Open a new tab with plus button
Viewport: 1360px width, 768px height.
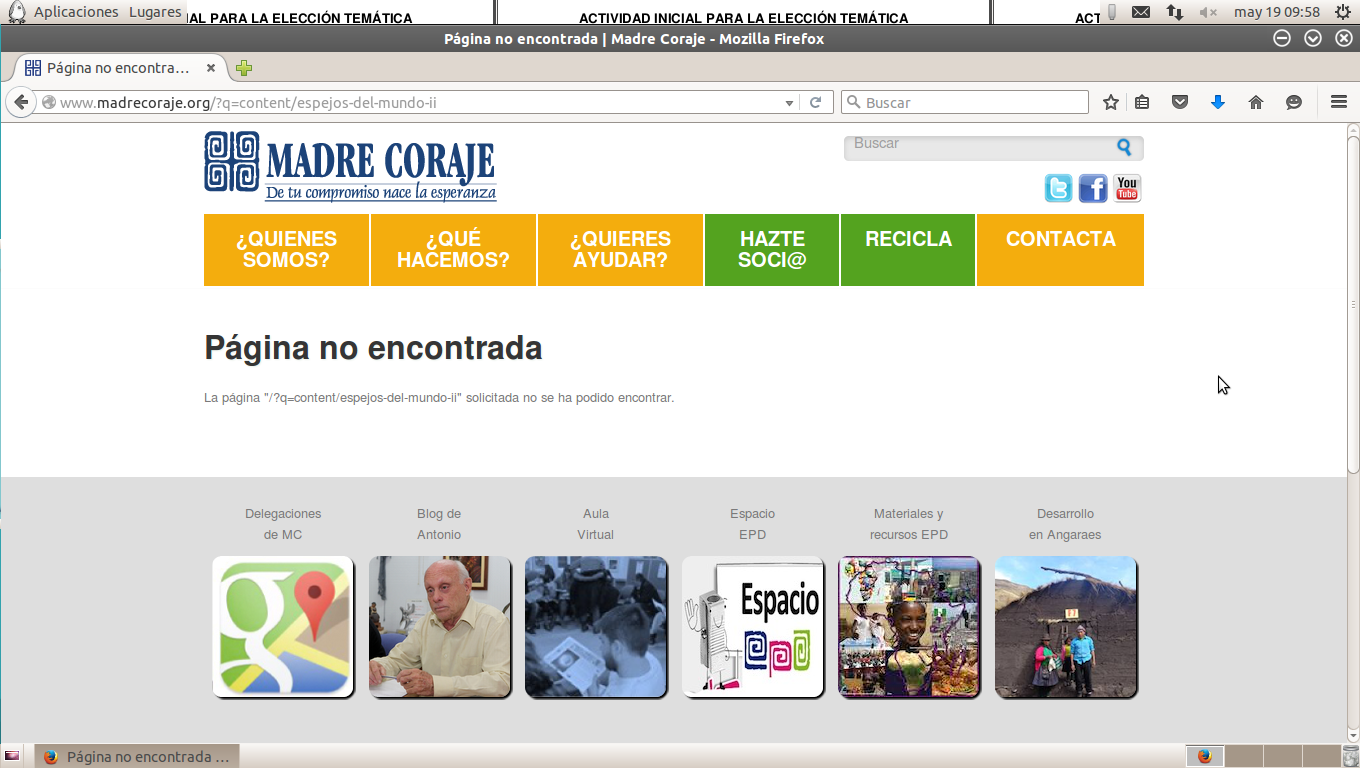point(243,68)
